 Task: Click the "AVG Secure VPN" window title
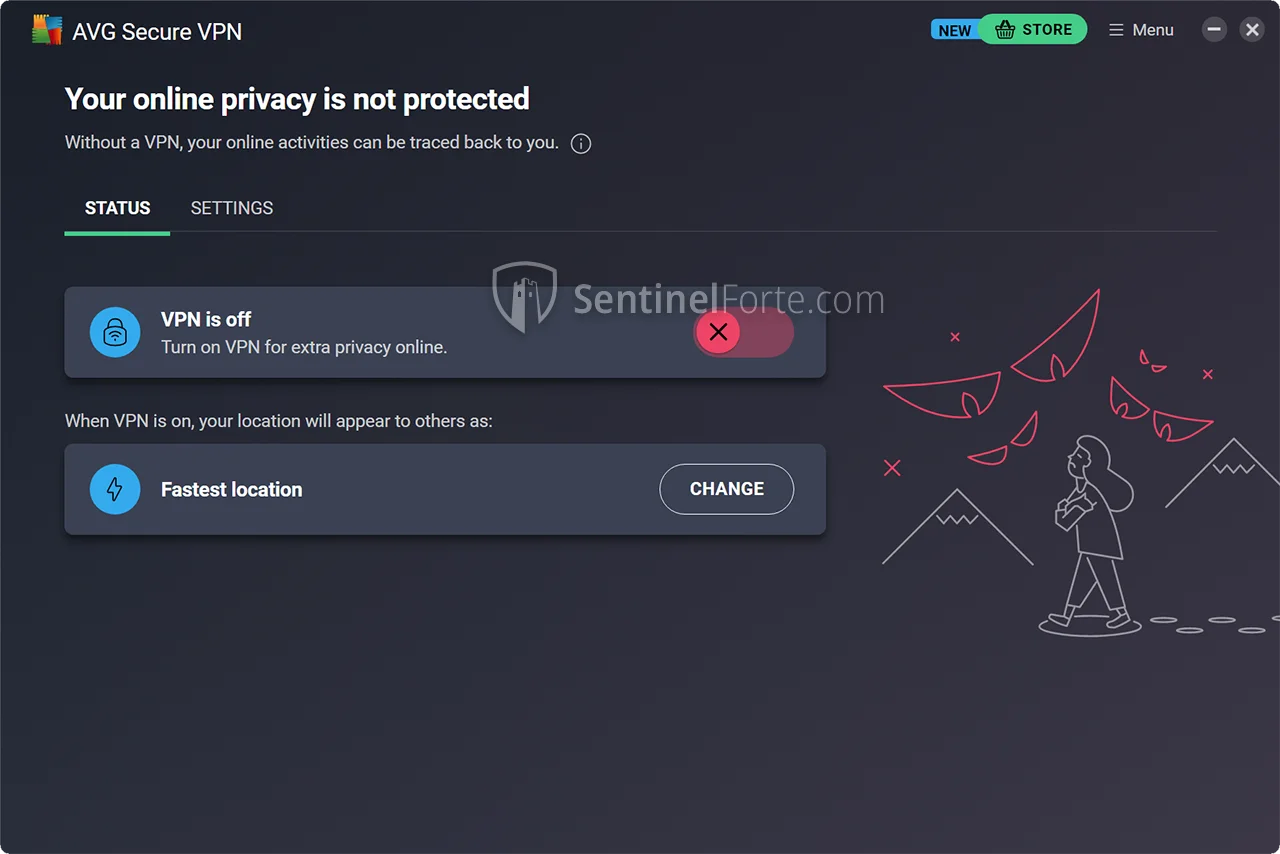[157, 31]
